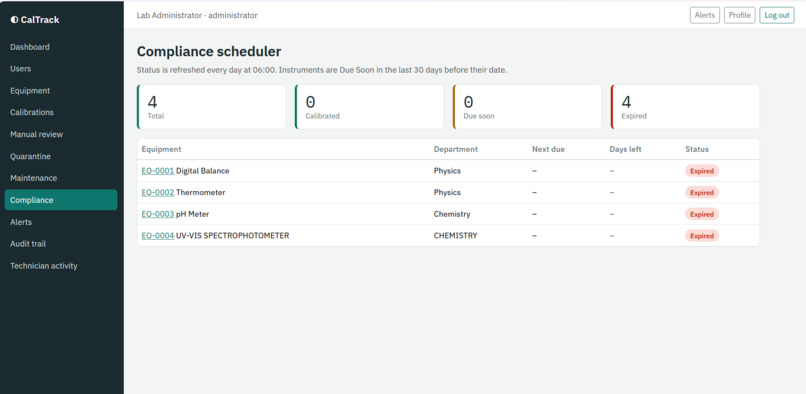The width and height of the screenshot is (806, 394).
Task: Click UV-VIS SPECTROPHOTOMETER name text
Action: click(x=232, y=236)
